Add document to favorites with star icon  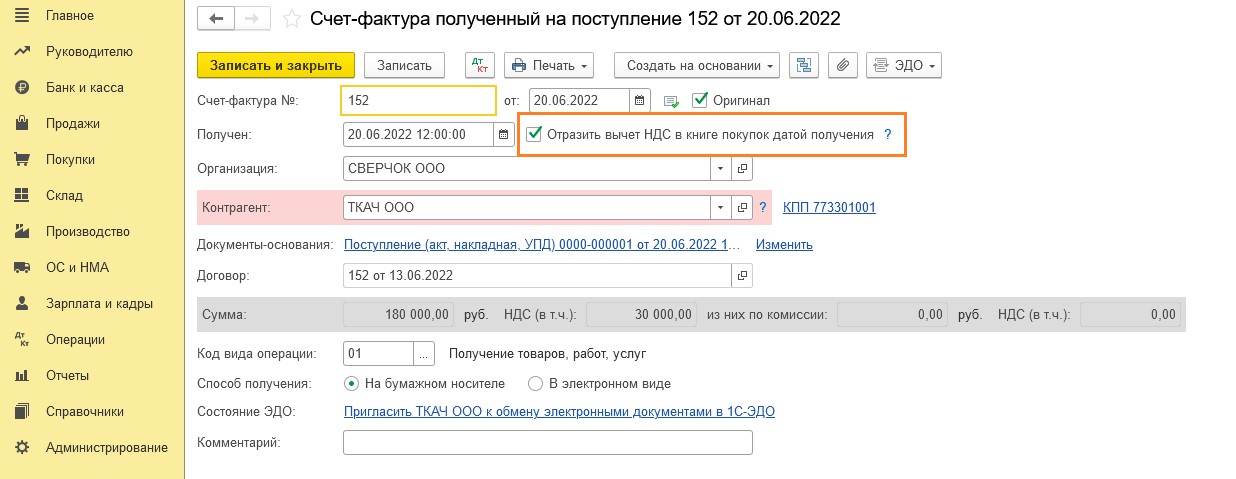tap(291, 19)
